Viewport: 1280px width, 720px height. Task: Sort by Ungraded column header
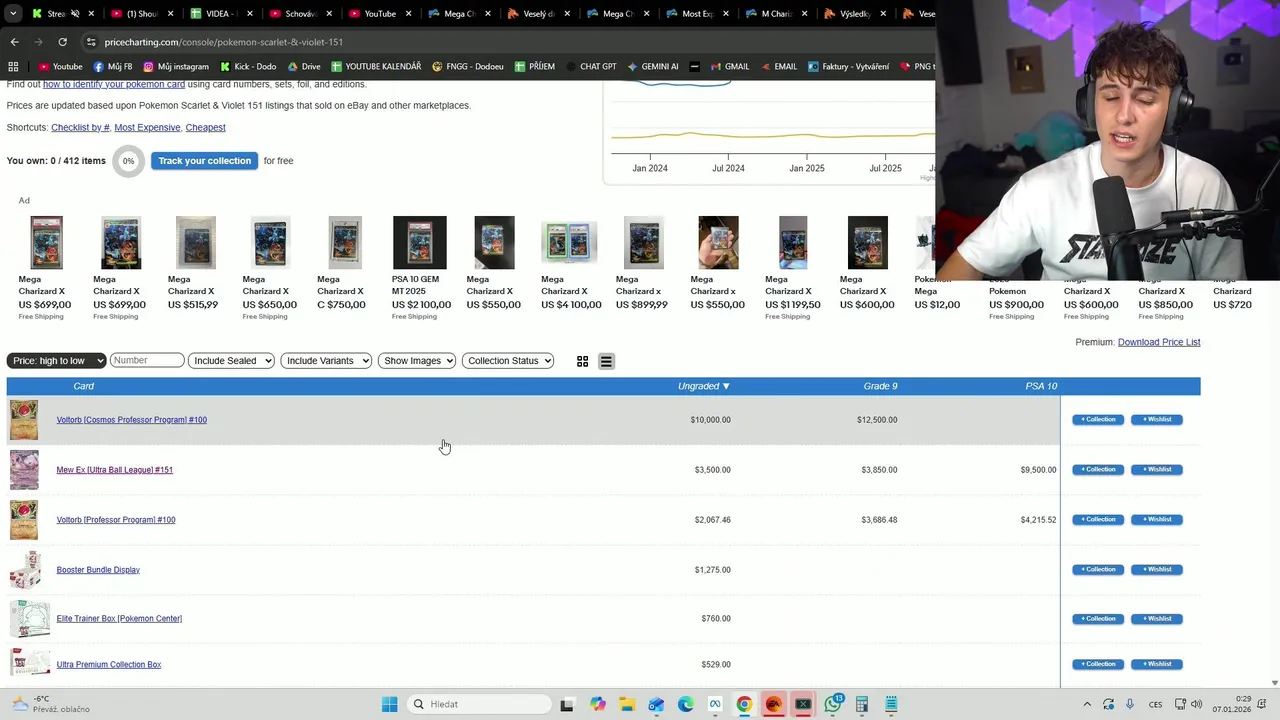(x=704, y=386)
